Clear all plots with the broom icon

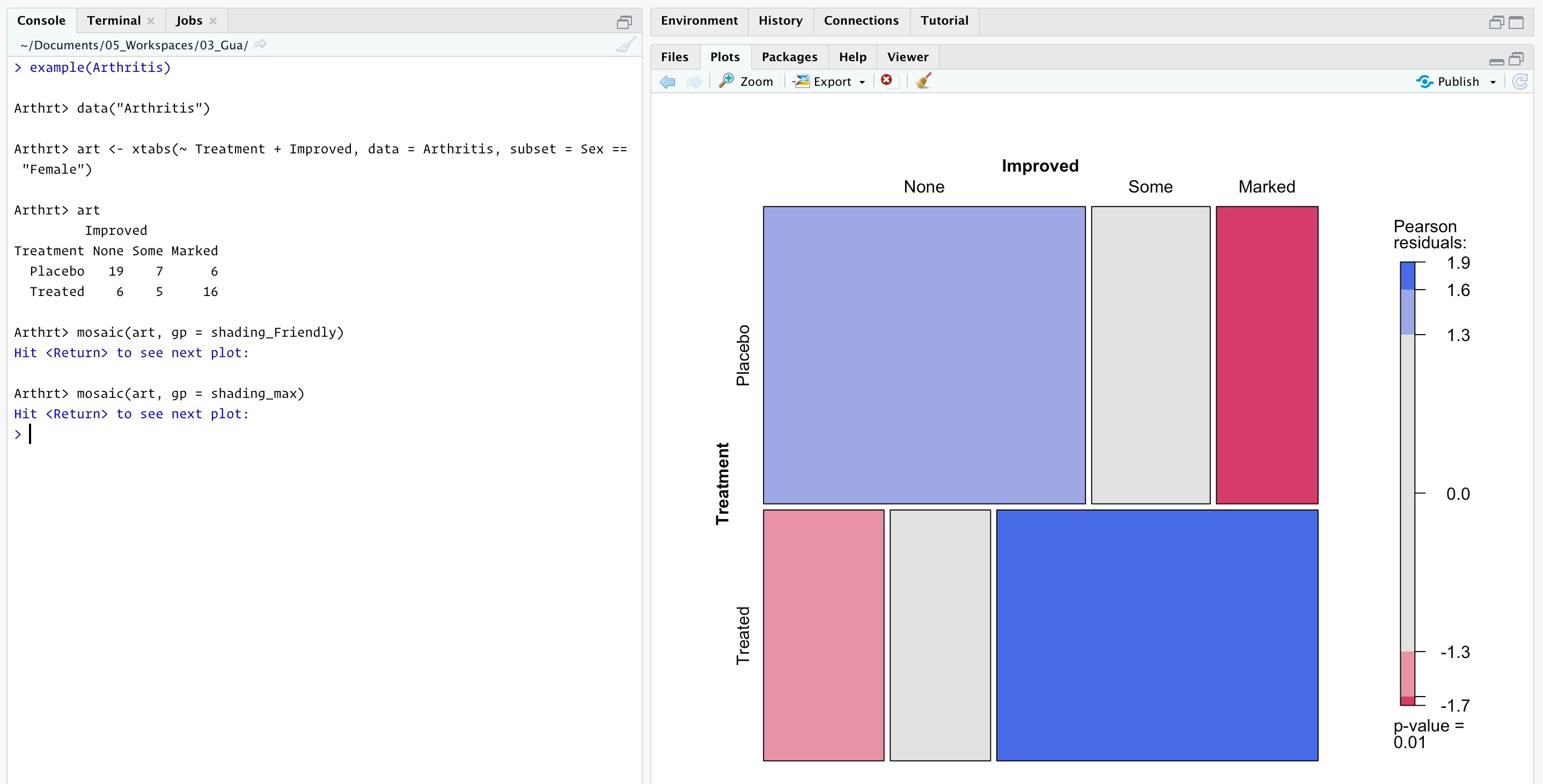pyautogui.click(x=923, y=81)
